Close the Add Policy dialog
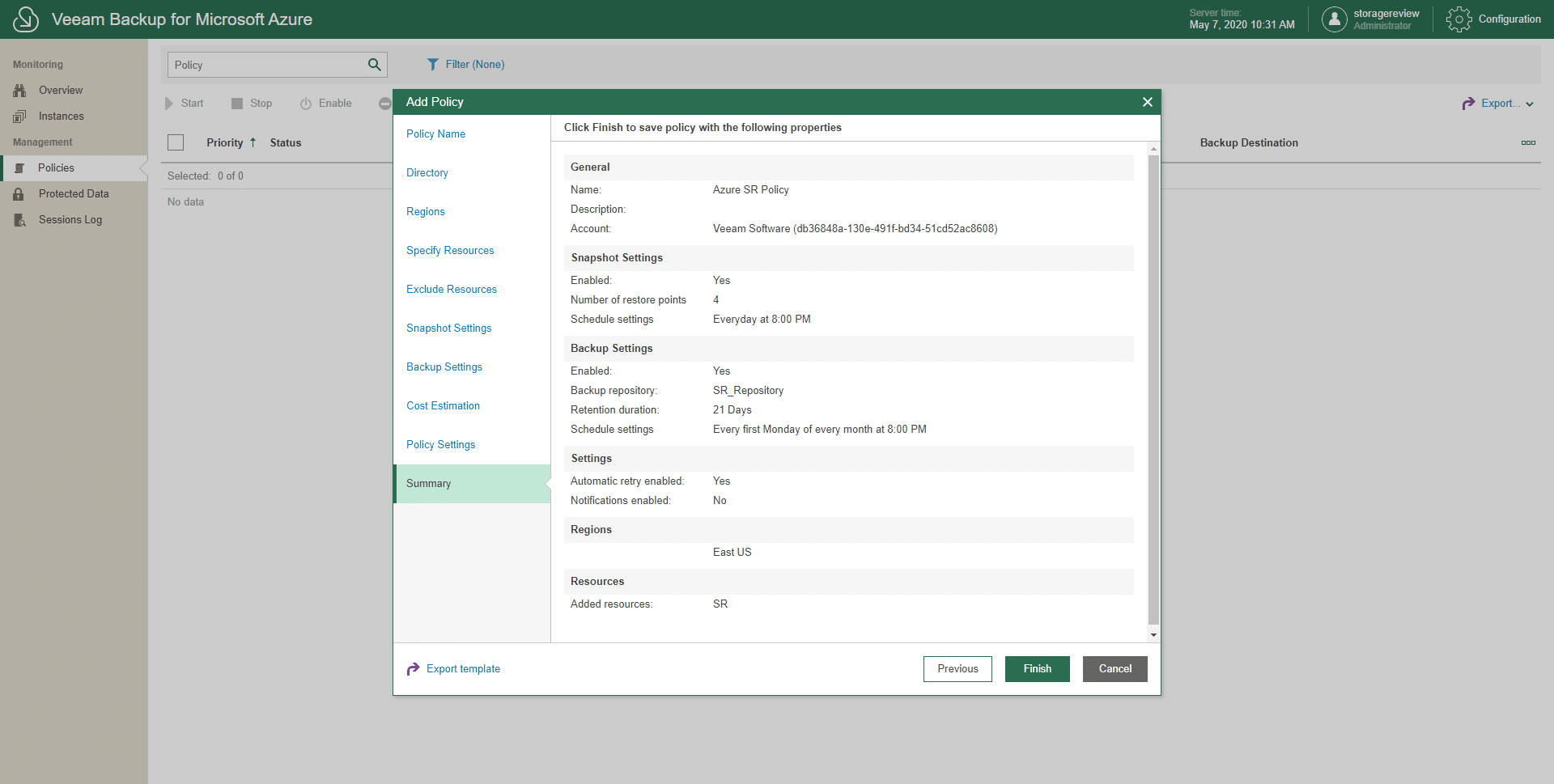This screenshot has width=1554, height=784. tap(1147, 102)
